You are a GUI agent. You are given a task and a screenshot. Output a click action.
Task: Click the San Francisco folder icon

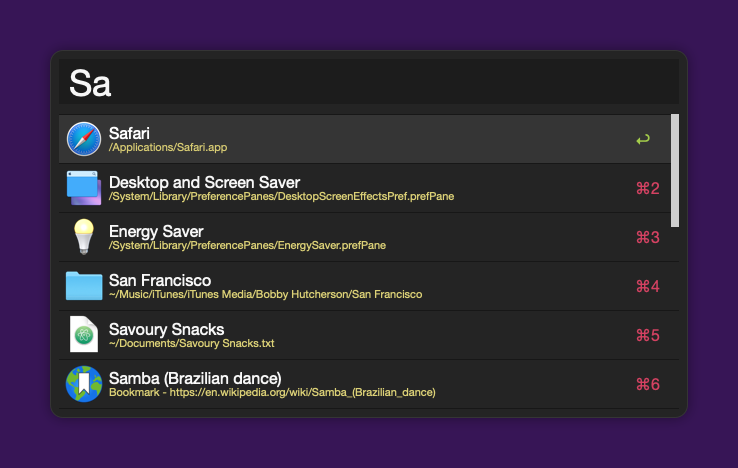[84, 286]
